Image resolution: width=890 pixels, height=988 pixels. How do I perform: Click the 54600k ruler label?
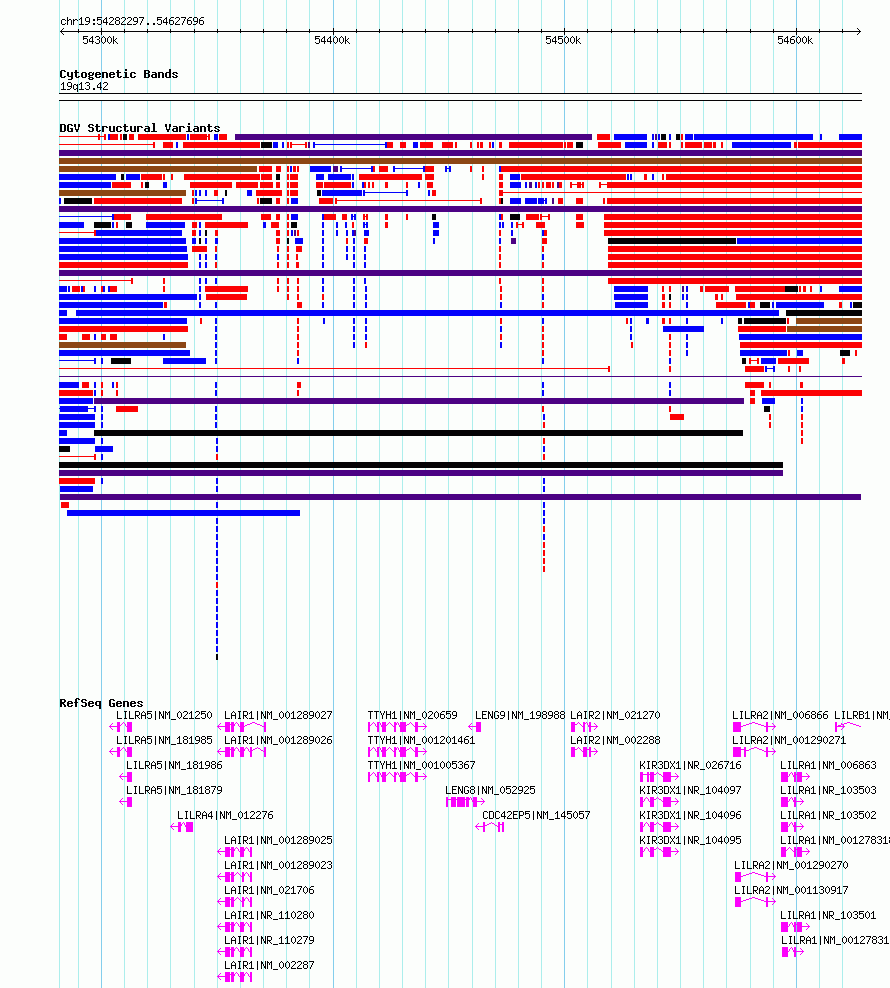click(x=795, y=40)
